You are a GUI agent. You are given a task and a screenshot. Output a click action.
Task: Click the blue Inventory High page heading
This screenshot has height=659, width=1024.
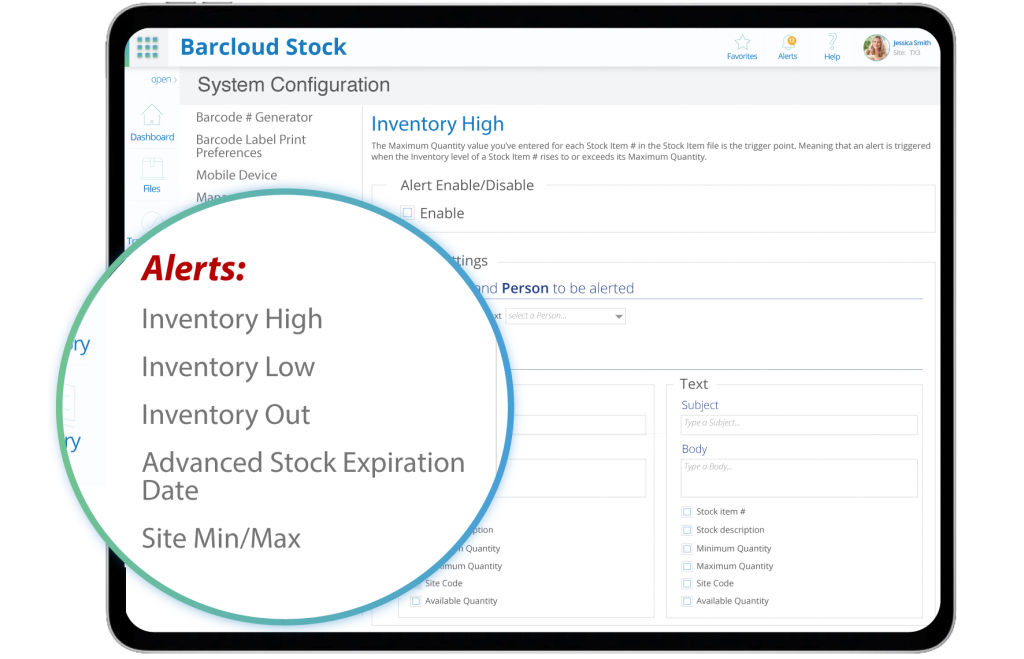tap(438, 124)
